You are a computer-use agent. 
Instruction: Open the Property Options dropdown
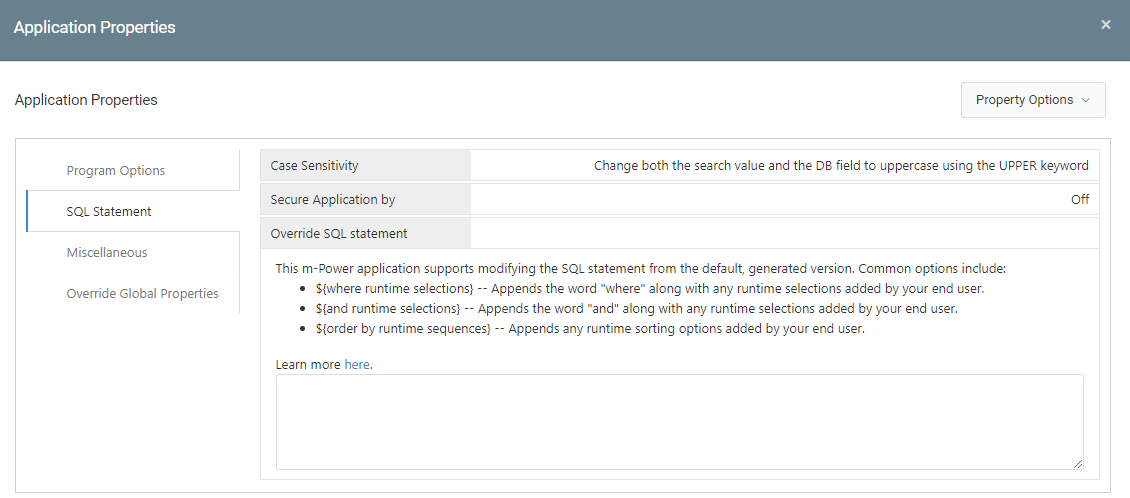pyautogui.click(x=1033, y=100)
